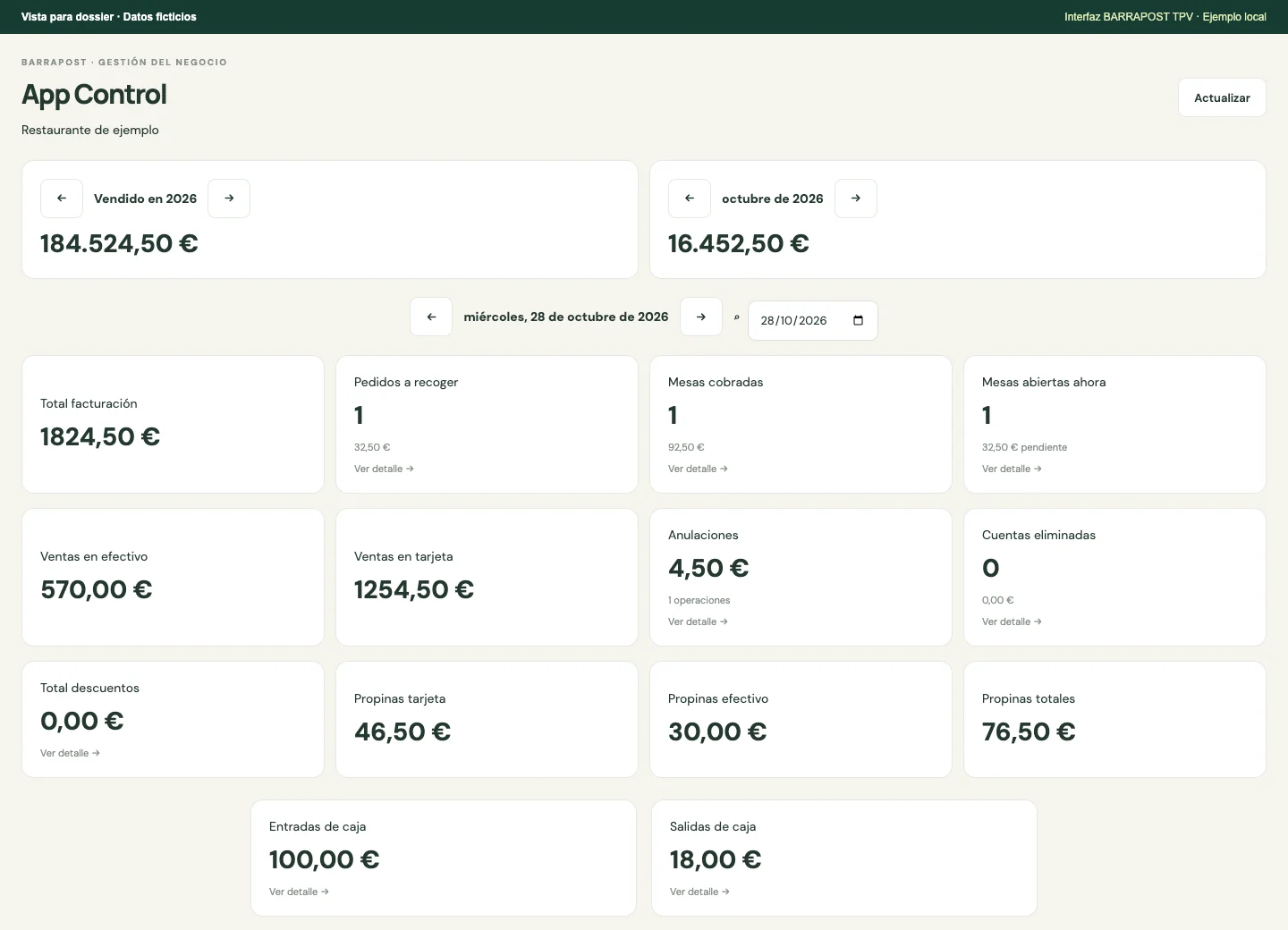This screenshot has height=930, width=1288.
Task: Click the App Control heading
Action: coord(94,95)
